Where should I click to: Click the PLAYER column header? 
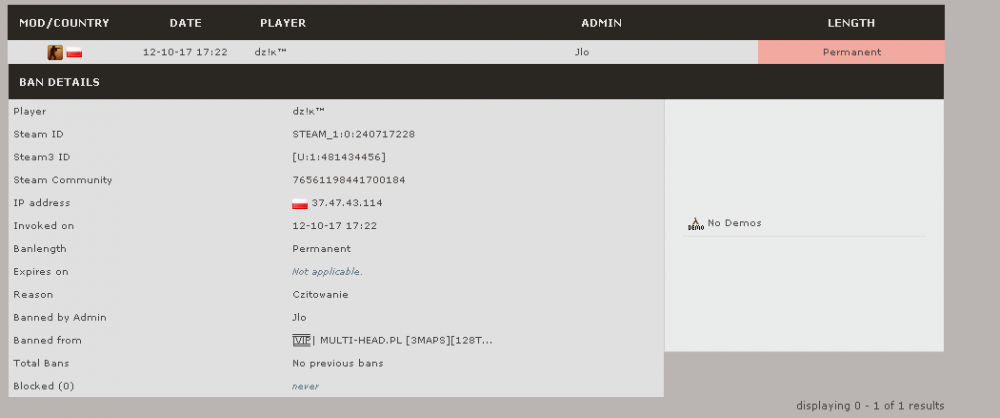coord(283,22)
